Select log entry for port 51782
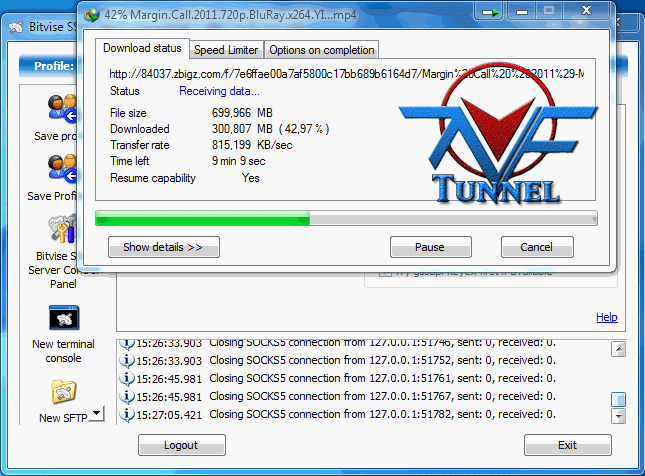Viewport: 645px width, 476px height. 337,414
